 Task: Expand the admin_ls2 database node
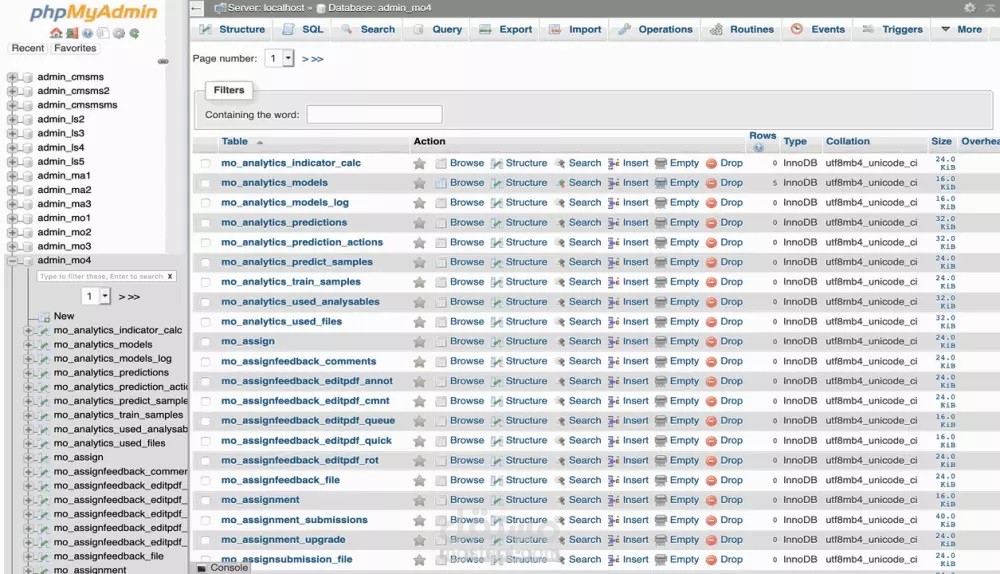click(x=11, y=119)
